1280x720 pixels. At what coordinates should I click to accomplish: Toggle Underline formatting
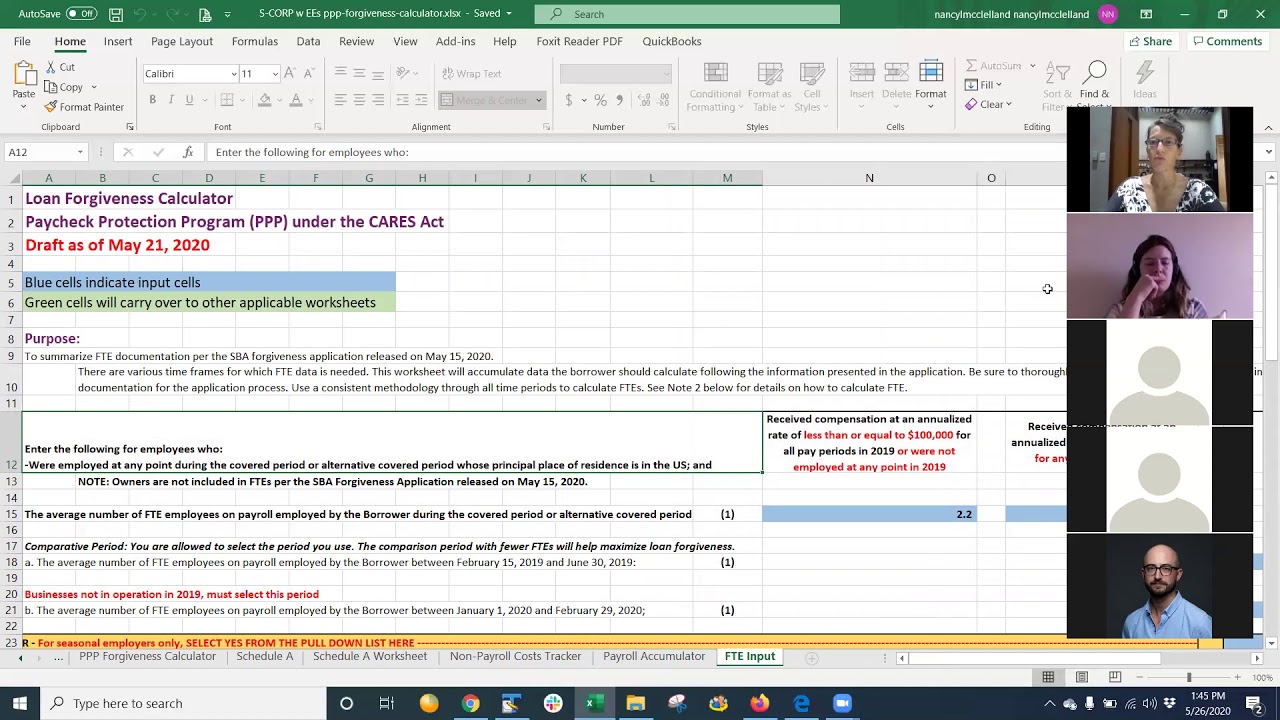tap(189, 100)
